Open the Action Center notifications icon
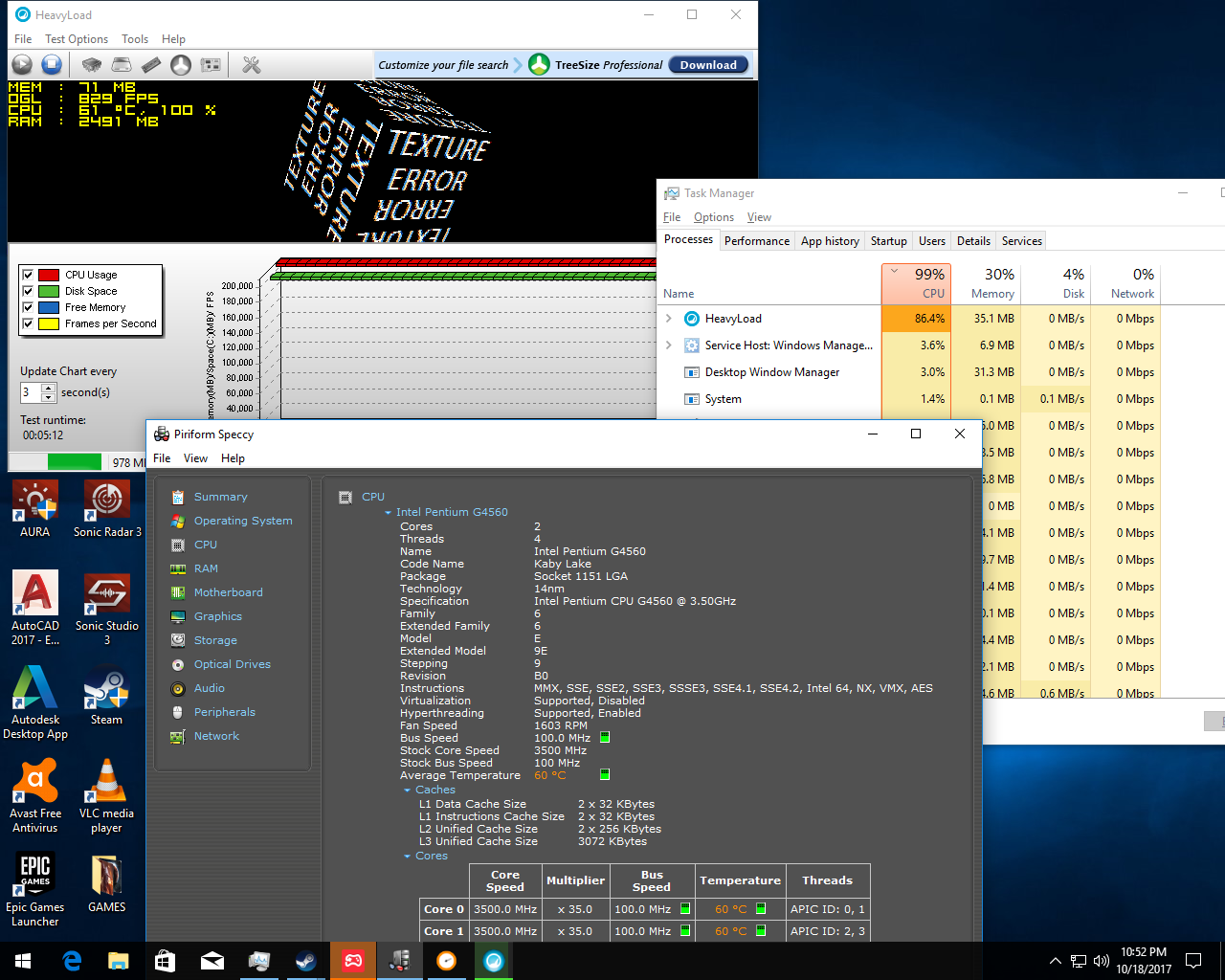Viewport: 1225px width, 980px height. coord(1193,961)
